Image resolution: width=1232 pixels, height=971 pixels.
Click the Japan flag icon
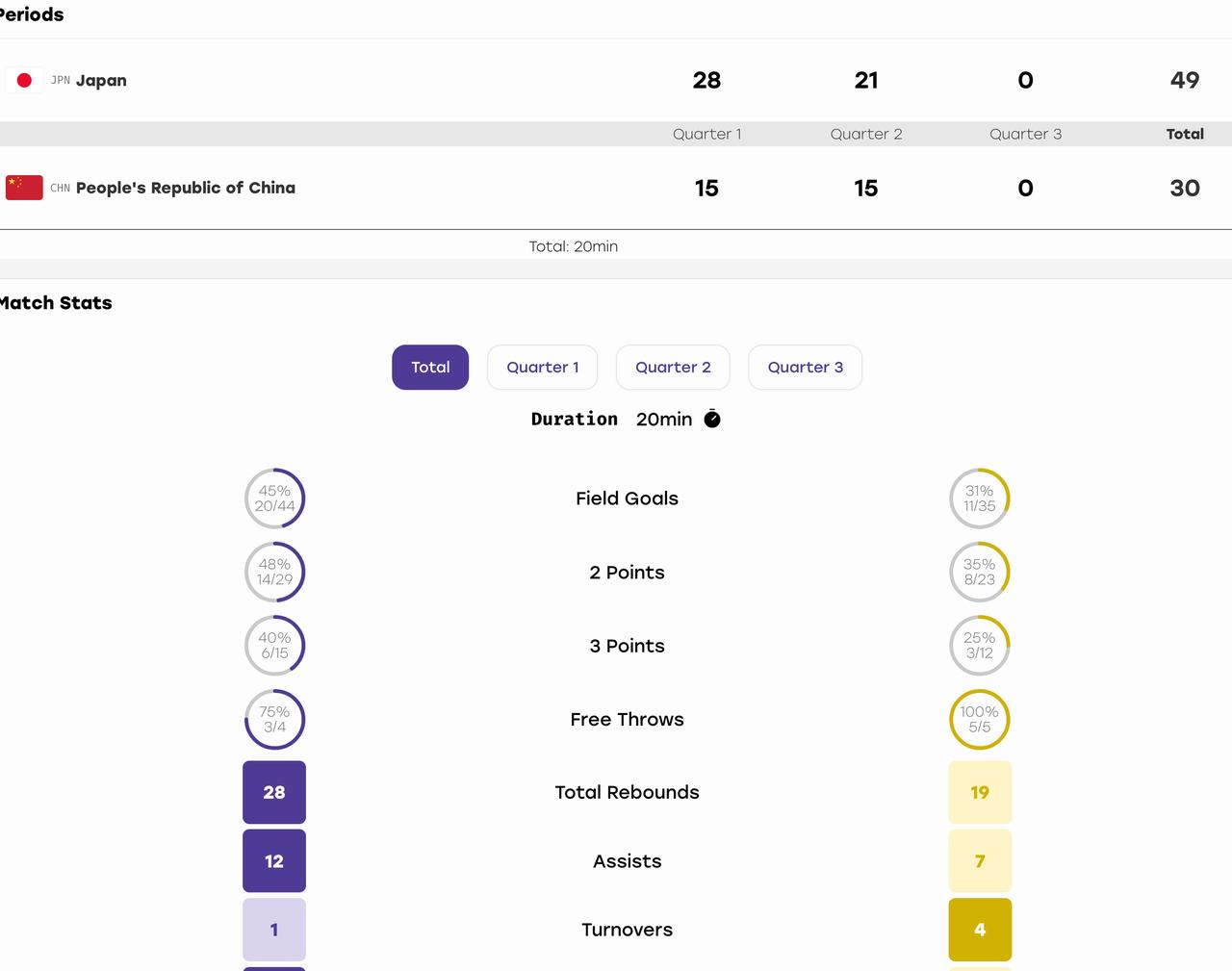coord(24,80)
